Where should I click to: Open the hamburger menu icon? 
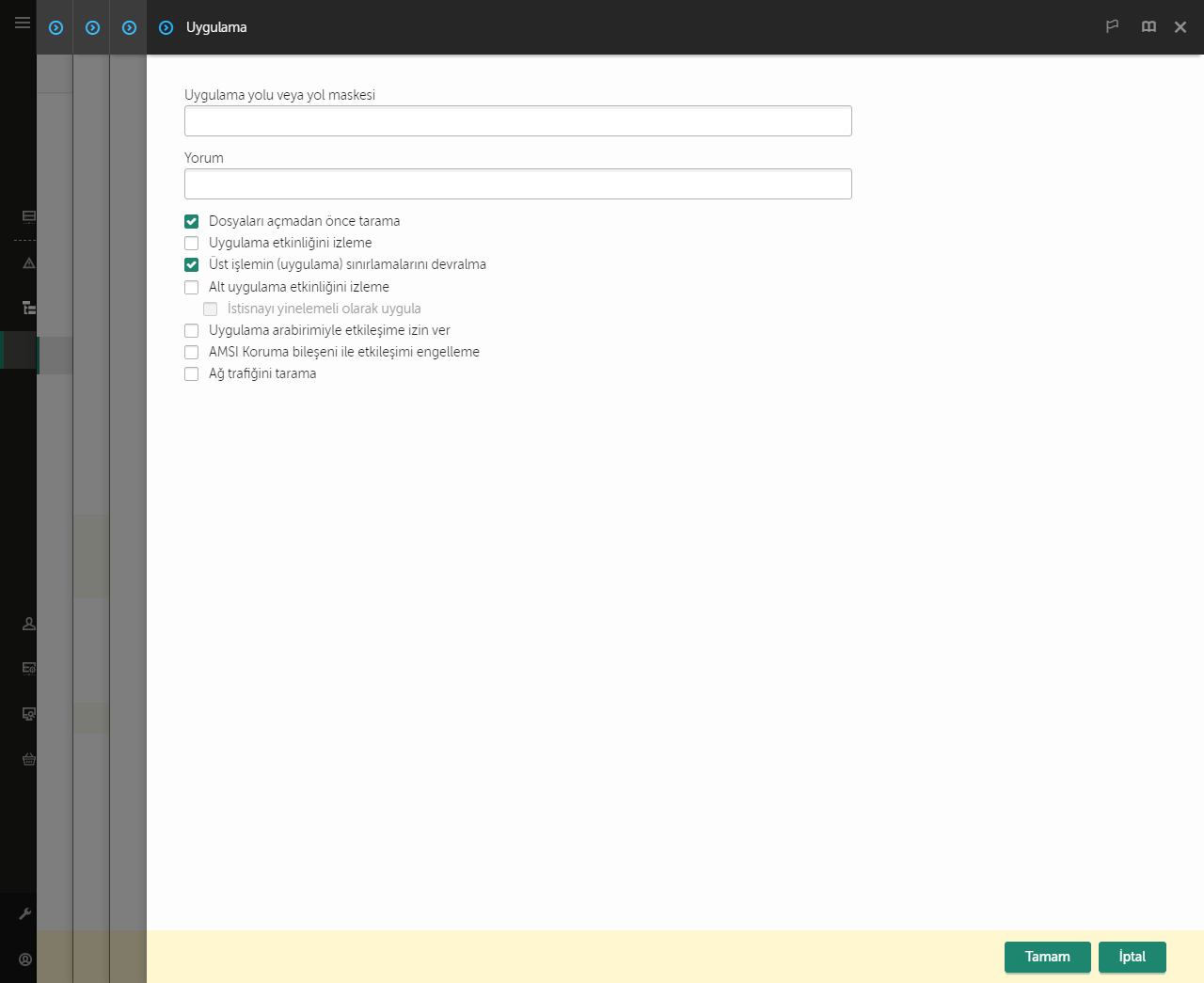[x=22, y=23]
